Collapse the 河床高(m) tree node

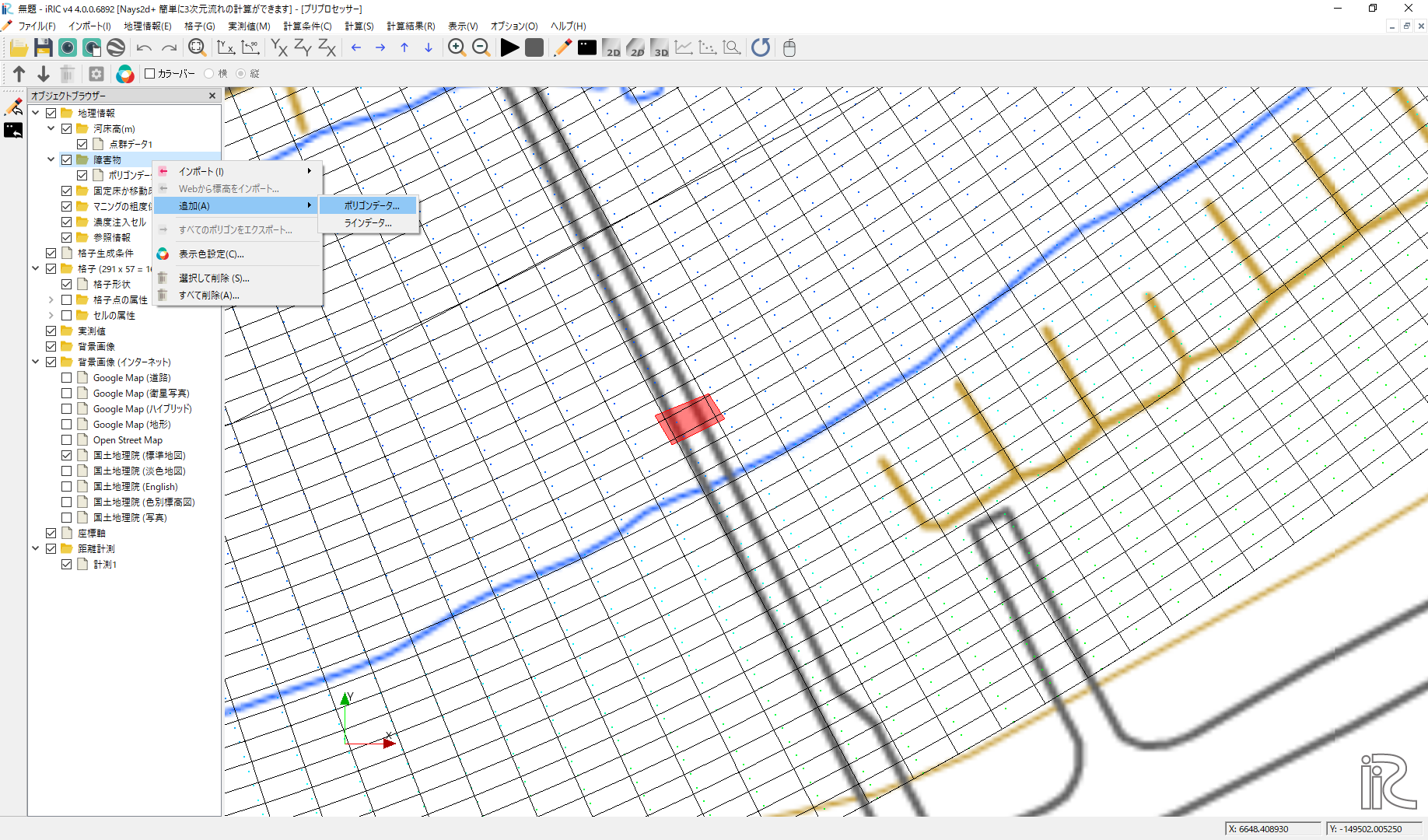click(x=51, y=128)
